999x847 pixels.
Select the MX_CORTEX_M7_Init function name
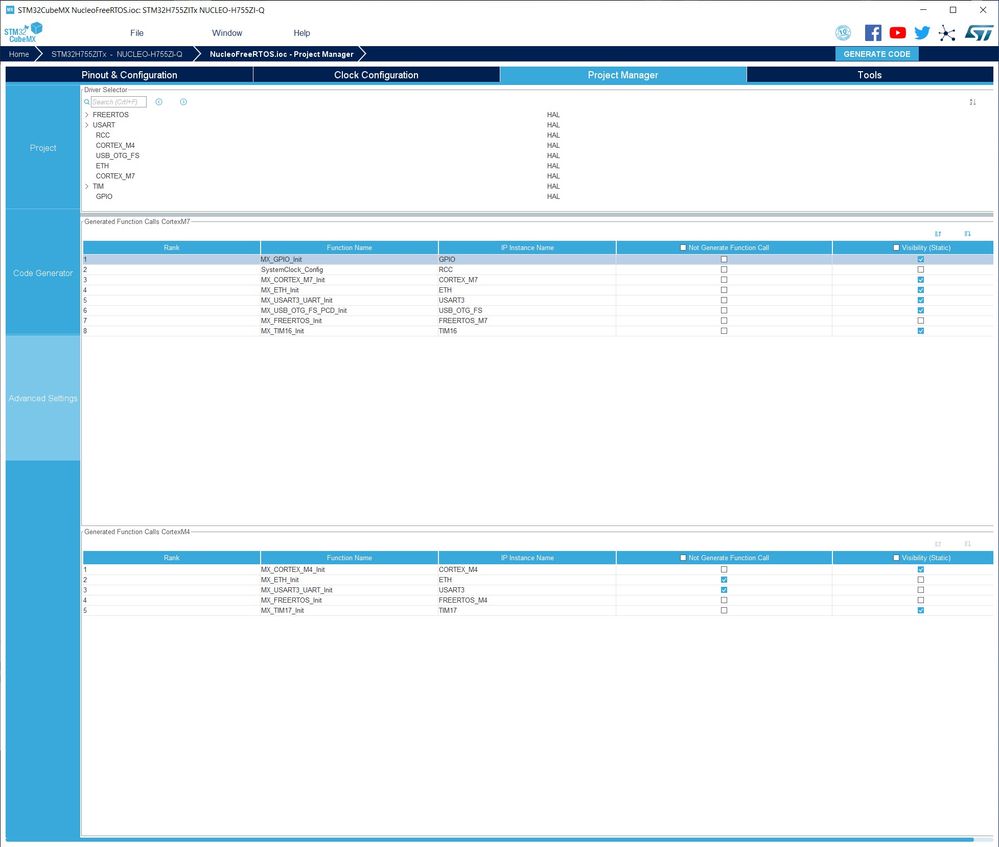[292, 280]
